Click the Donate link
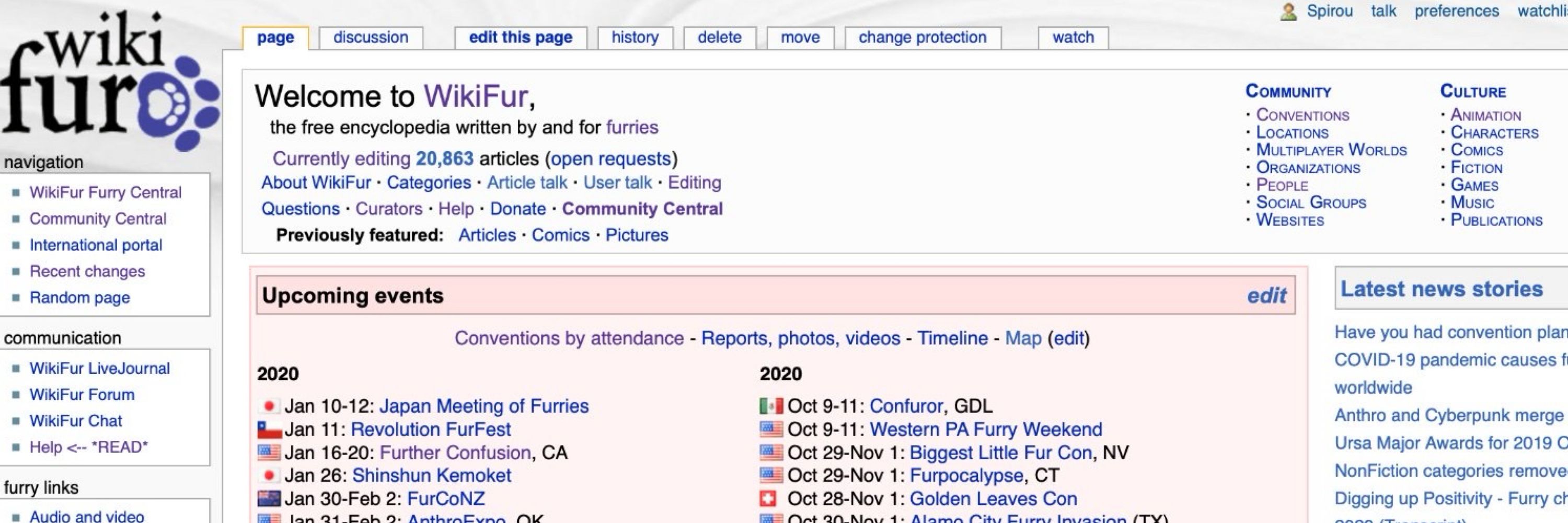 [517, 209]
